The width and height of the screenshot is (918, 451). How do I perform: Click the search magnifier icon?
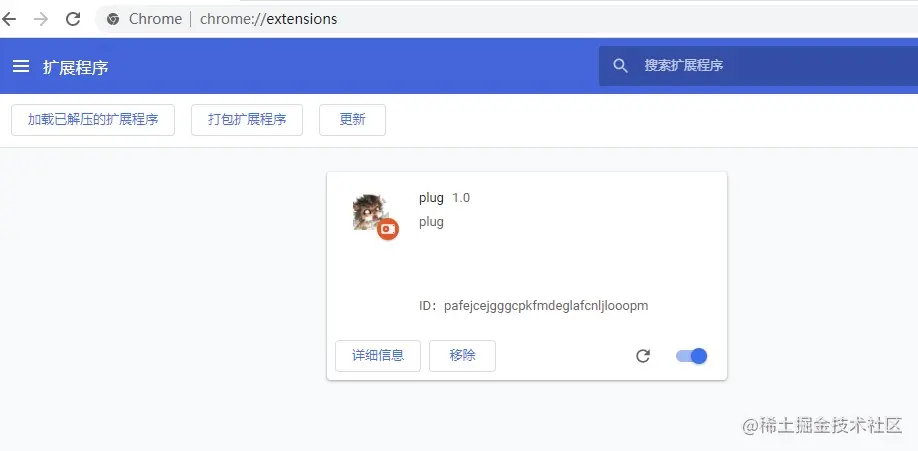tap(620, 66)
